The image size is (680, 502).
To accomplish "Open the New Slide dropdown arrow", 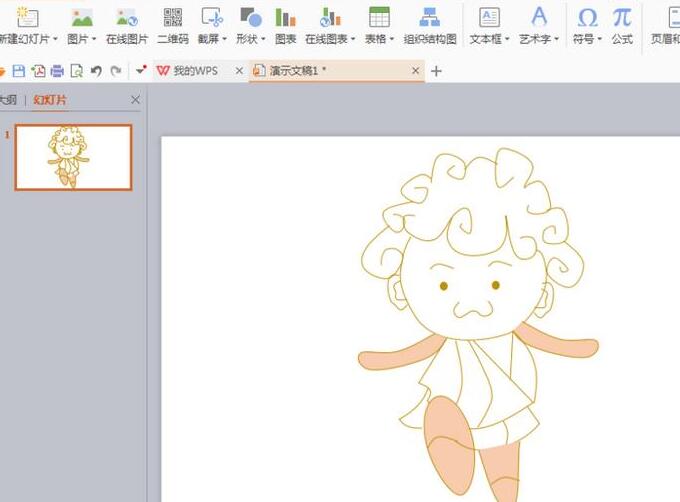I will tap(55, 39).
